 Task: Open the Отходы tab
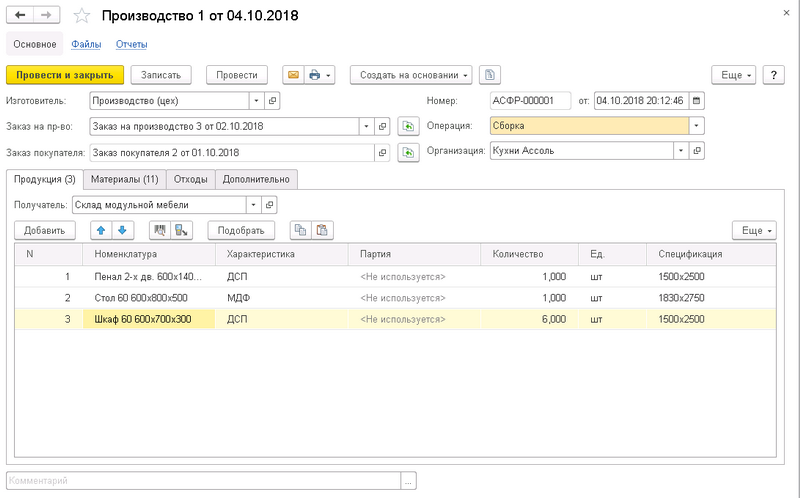(x=191, y=179)
